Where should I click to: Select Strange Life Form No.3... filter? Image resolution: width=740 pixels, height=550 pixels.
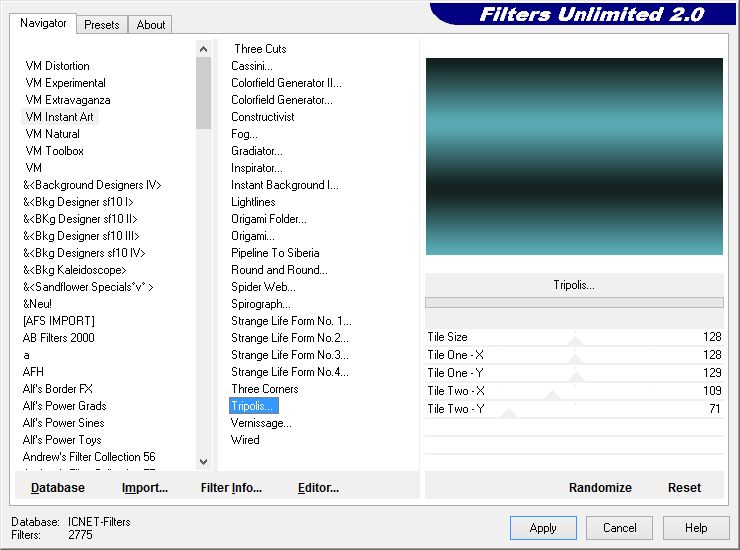tap(290, 355)
